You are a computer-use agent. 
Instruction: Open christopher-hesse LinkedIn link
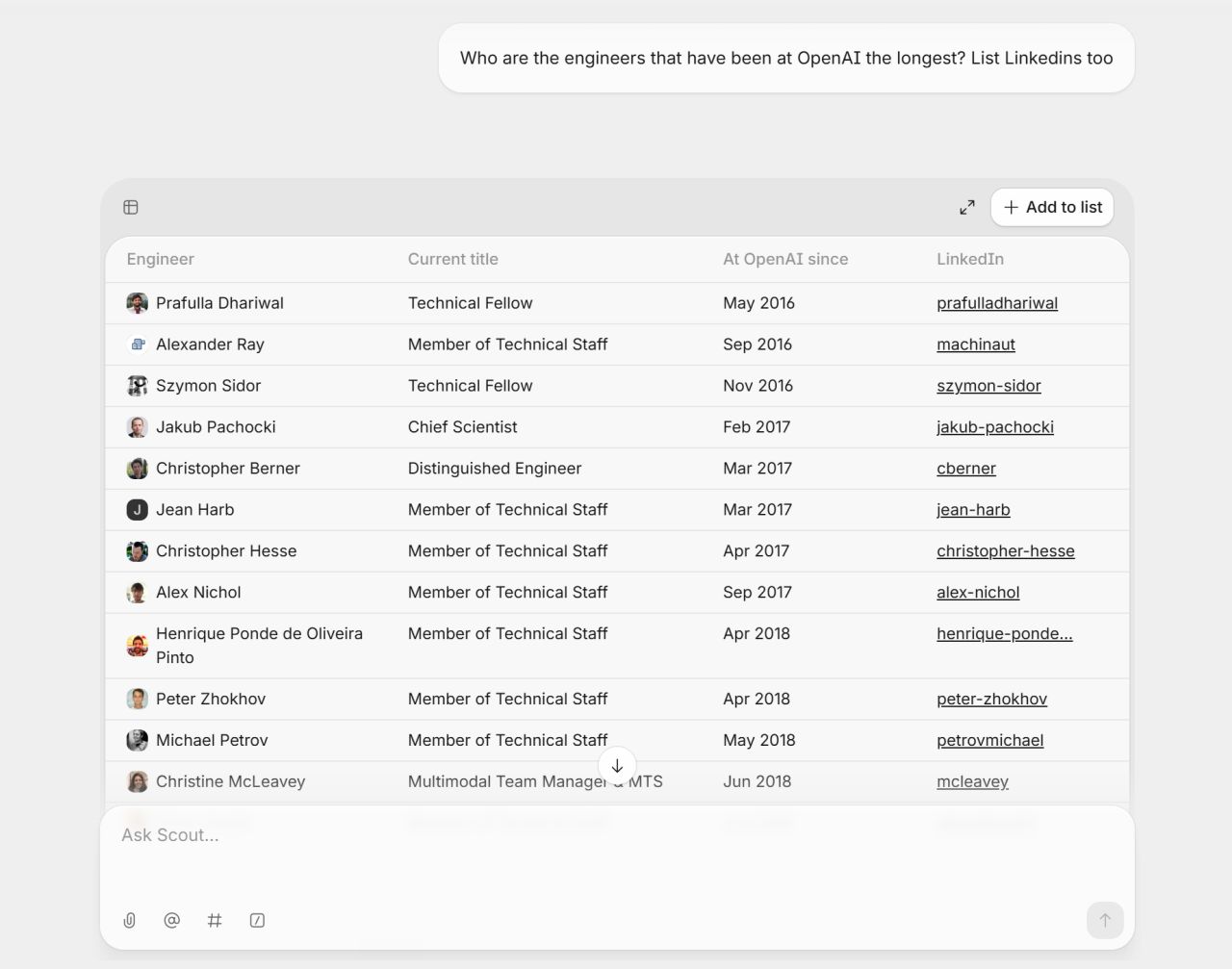point(1006,551)
